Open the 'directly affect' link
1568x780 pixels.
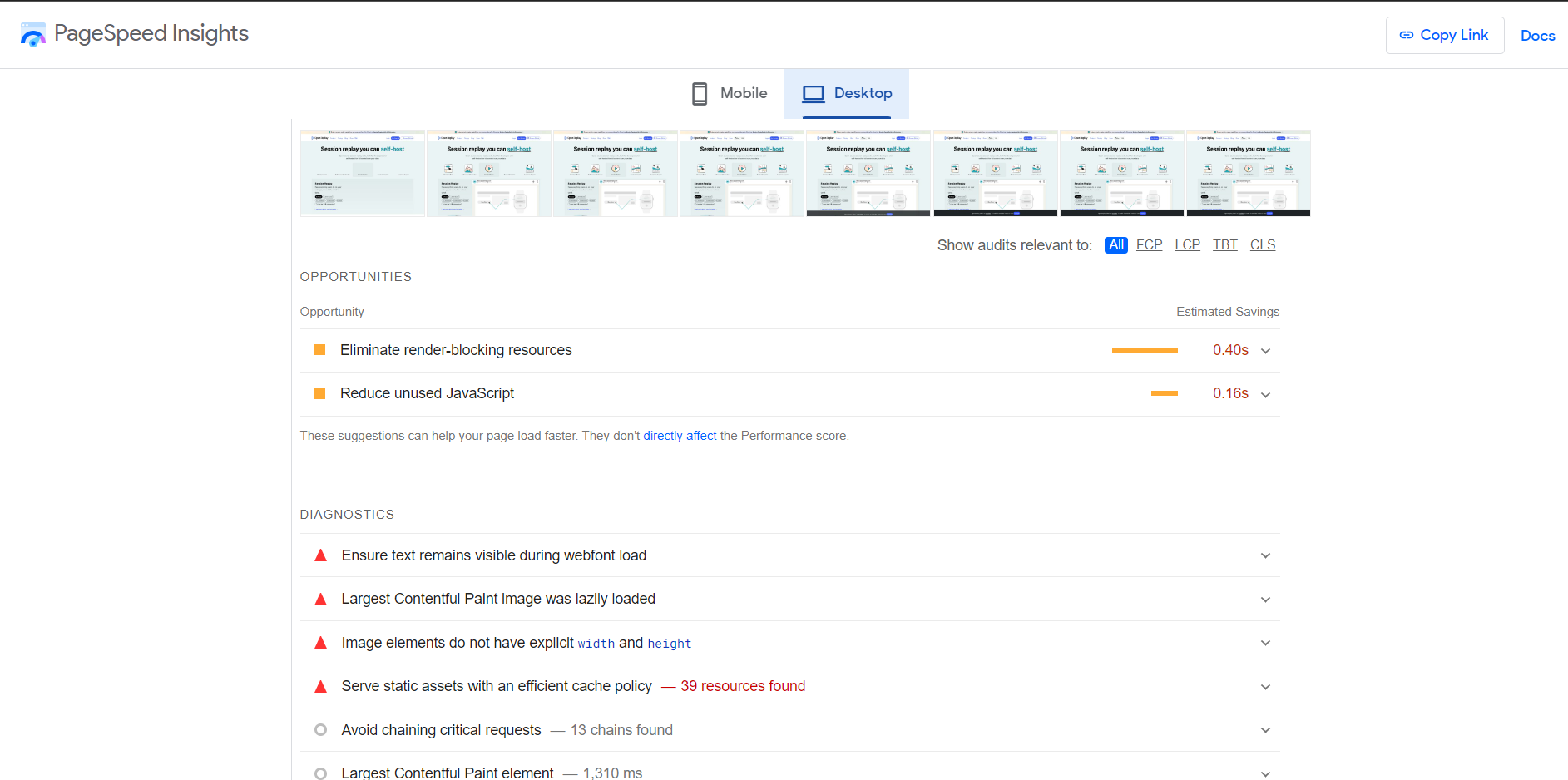[680, 436]
